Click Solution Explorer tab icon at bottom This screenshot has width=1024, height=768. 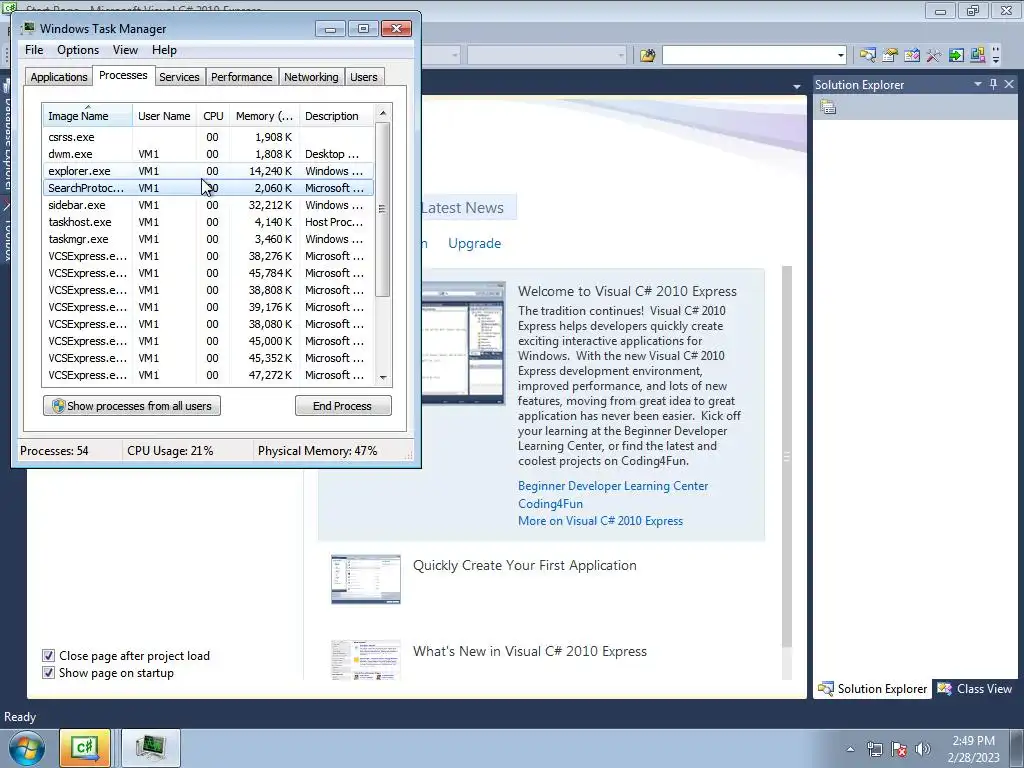click(825, 688)
